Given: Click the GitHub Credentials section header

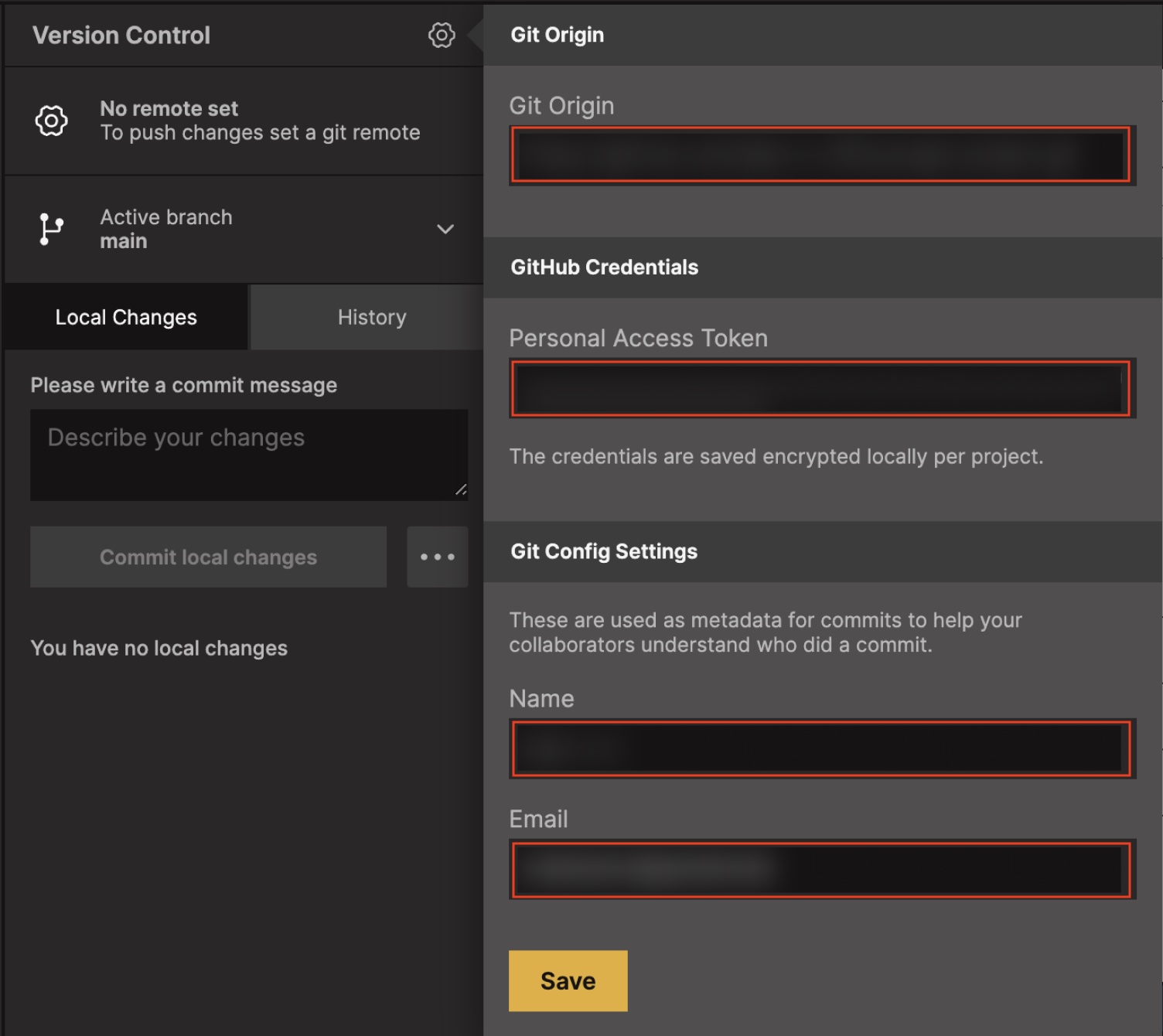Looking at the screenshot, I should coord(604,268).
